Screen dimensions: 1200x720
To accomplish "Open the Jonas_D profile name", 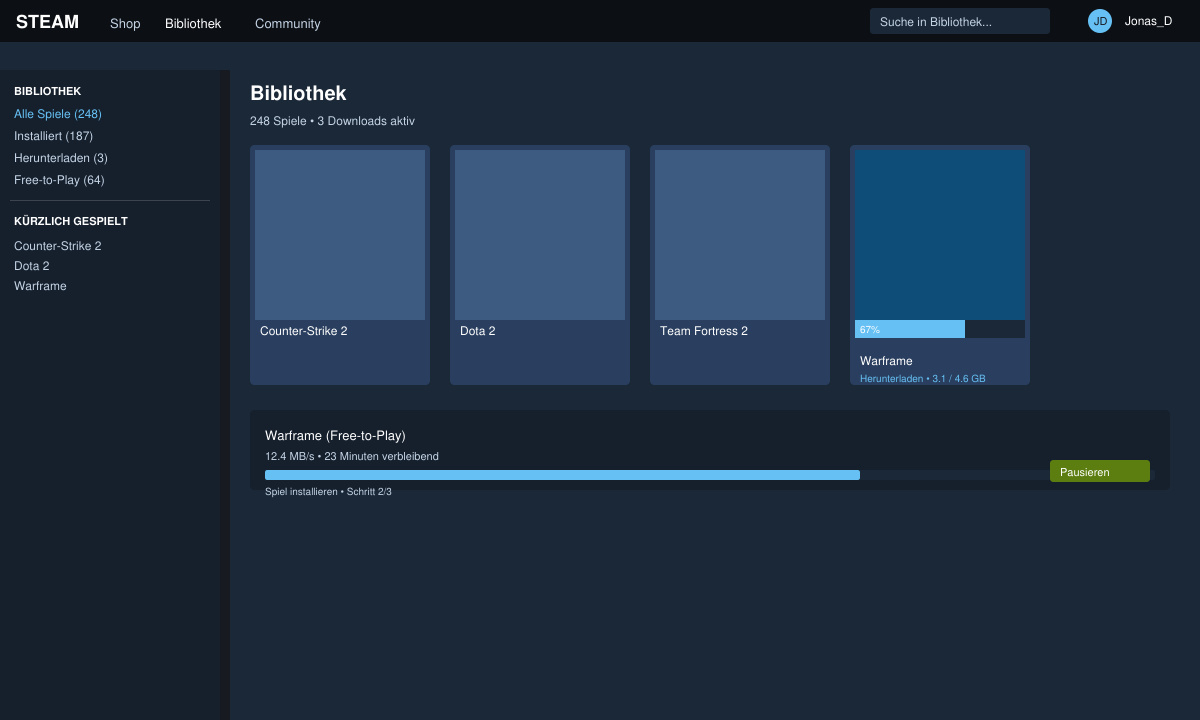I will click(x=1148, y=21).
